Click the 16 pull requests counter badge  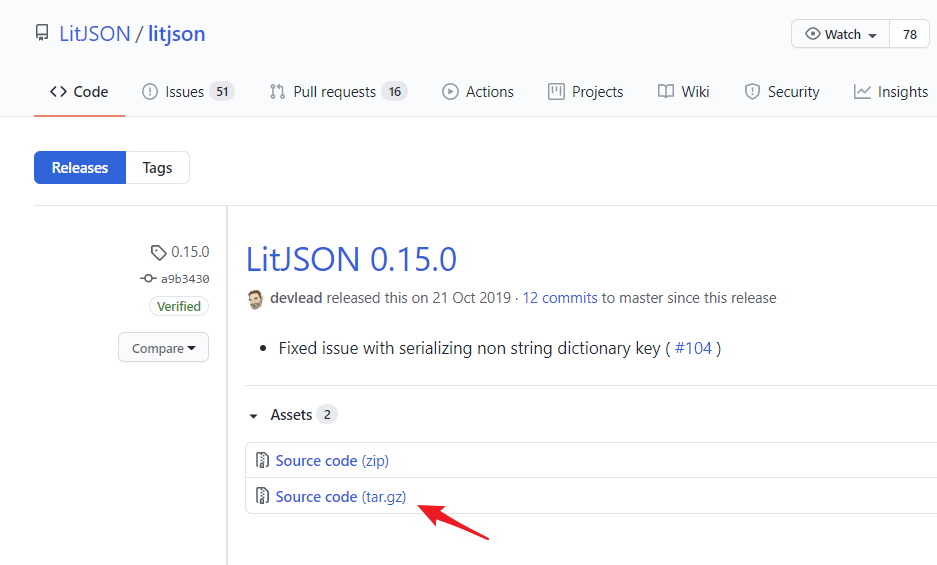394,91
